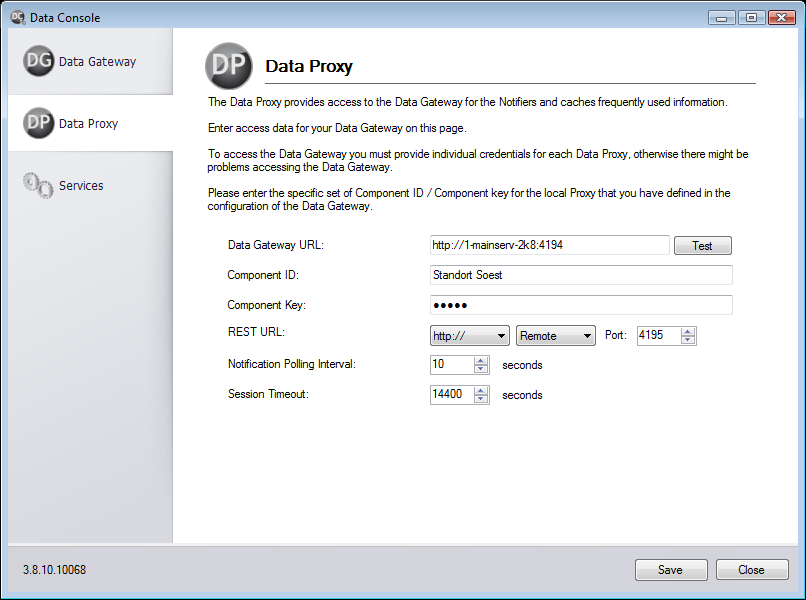Increase Notification Polling Interval value
The height and width of the screenshot is (600, 806).
[482, 360]
